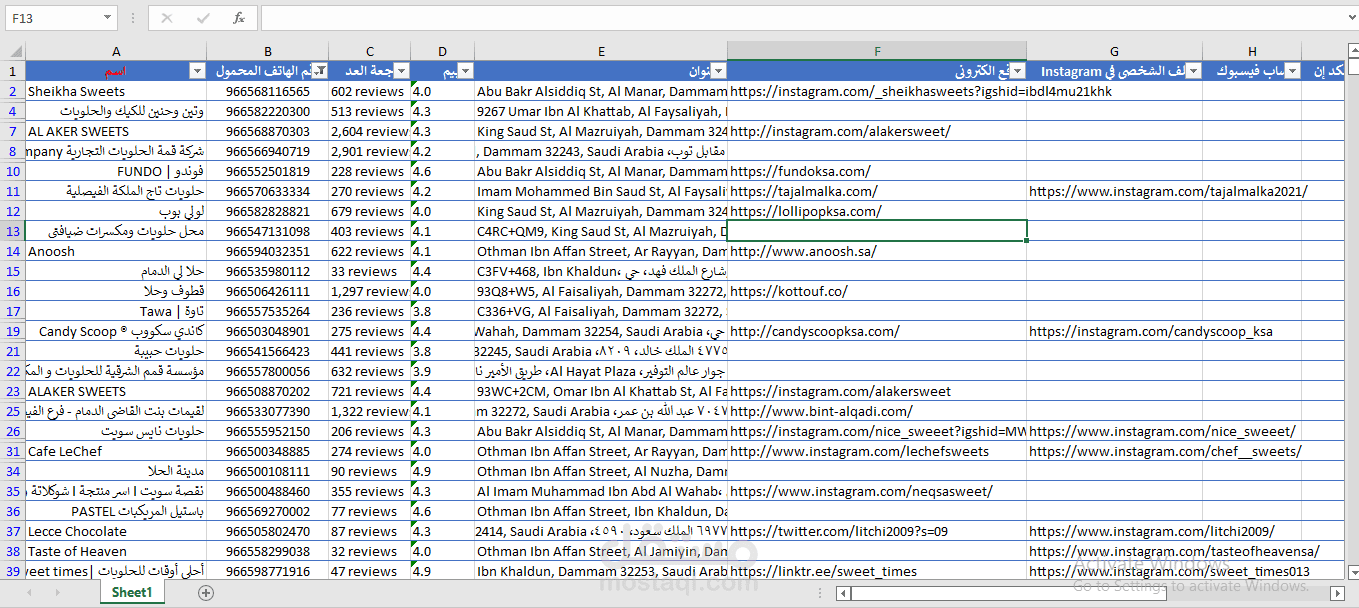Screen dimensions: 1359x608
Task: Click the New Sheet plus button
Action: tap(206, 593)
